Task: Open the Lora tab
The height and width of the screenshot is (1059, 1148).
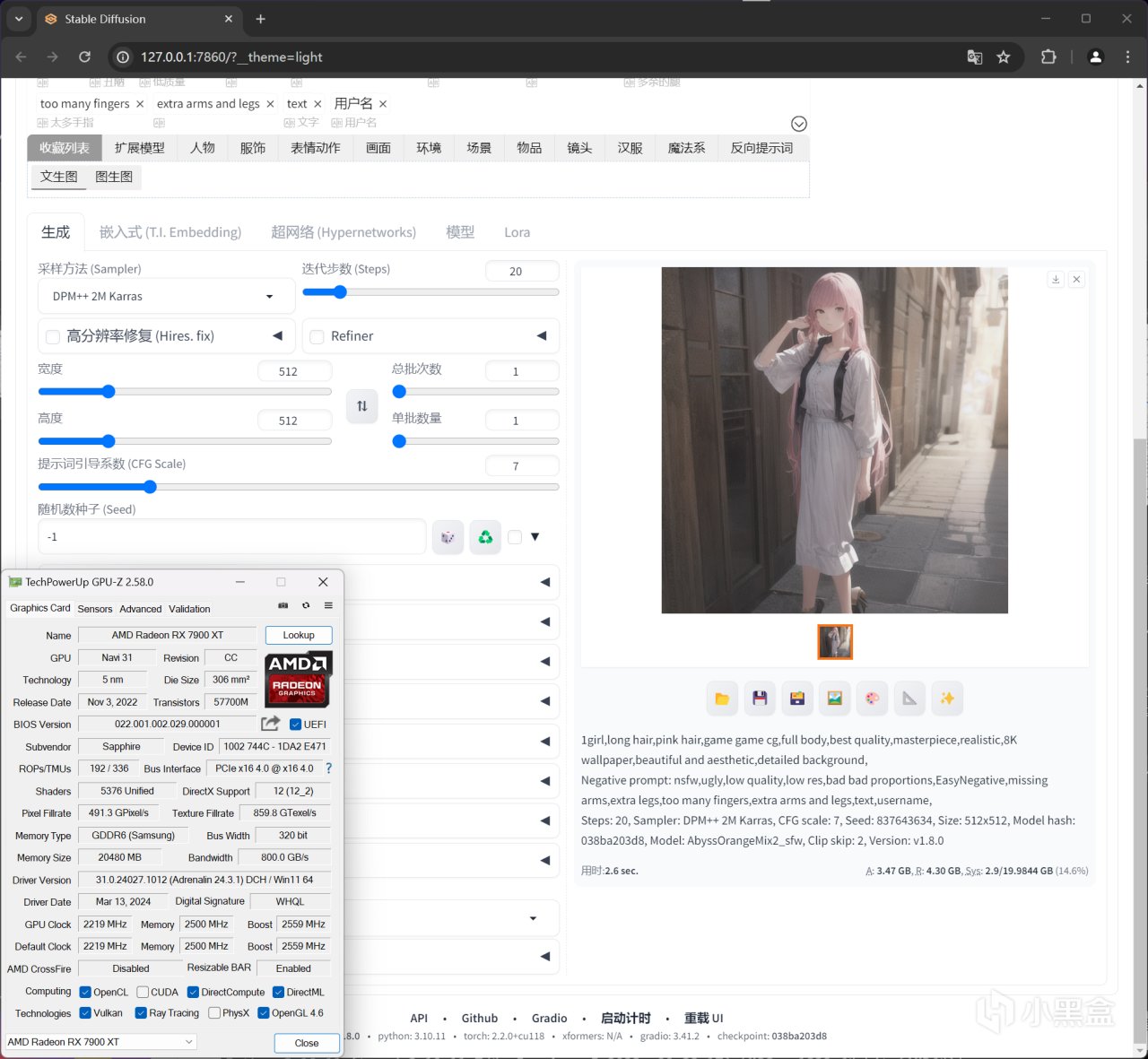Action: (517, 232)
